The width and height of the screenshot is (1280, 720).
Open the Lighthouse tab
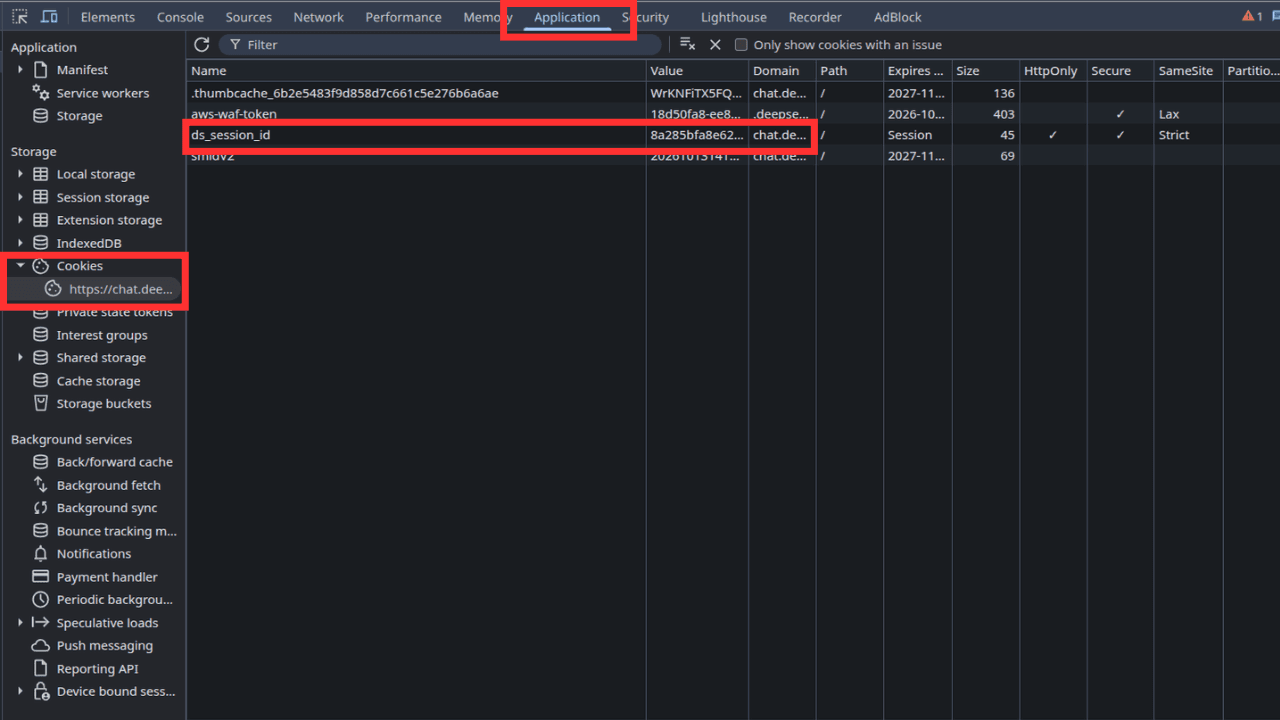[734, 17]
